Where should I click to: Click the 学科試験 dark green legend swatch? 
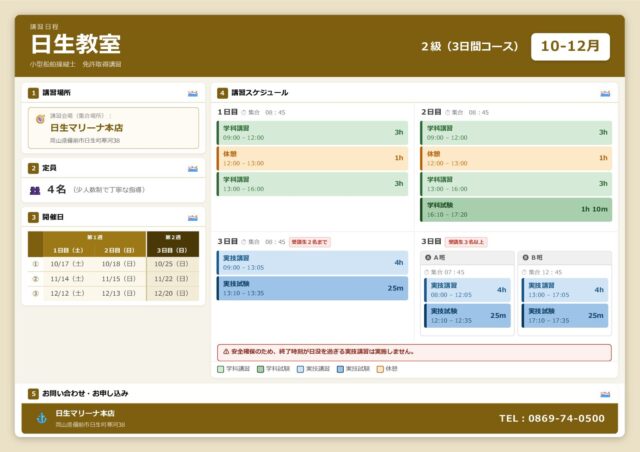click(260, 369)
